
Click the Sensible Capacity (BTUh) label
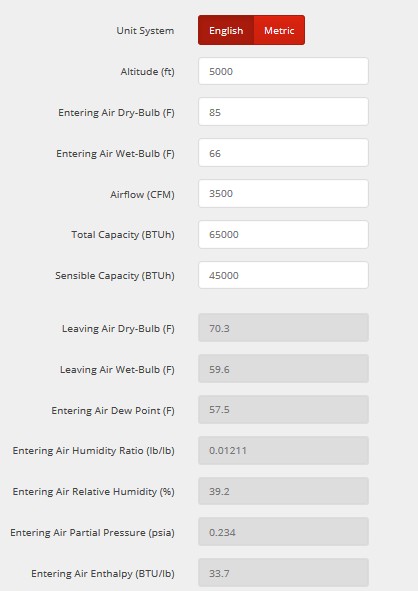[115, 276]
